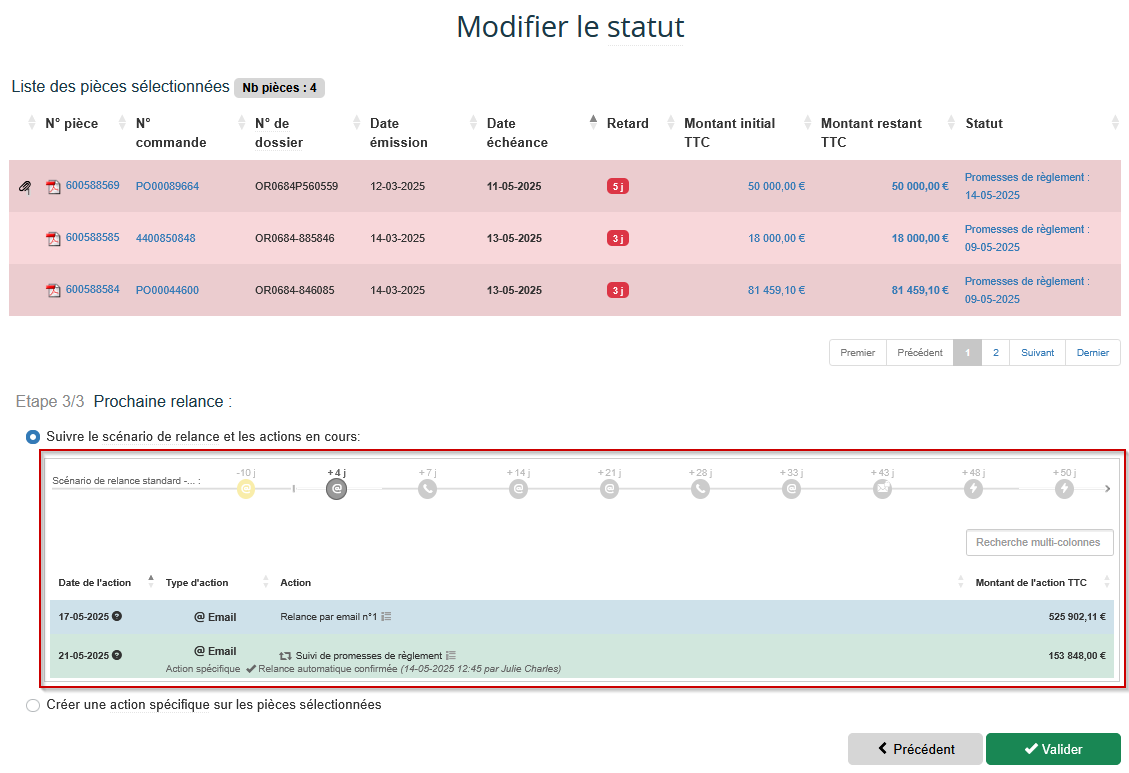Click the +43 j mail letter step icon
Image resolution: width=1129 pixels, height=773 pixels.
pos(883,489)
